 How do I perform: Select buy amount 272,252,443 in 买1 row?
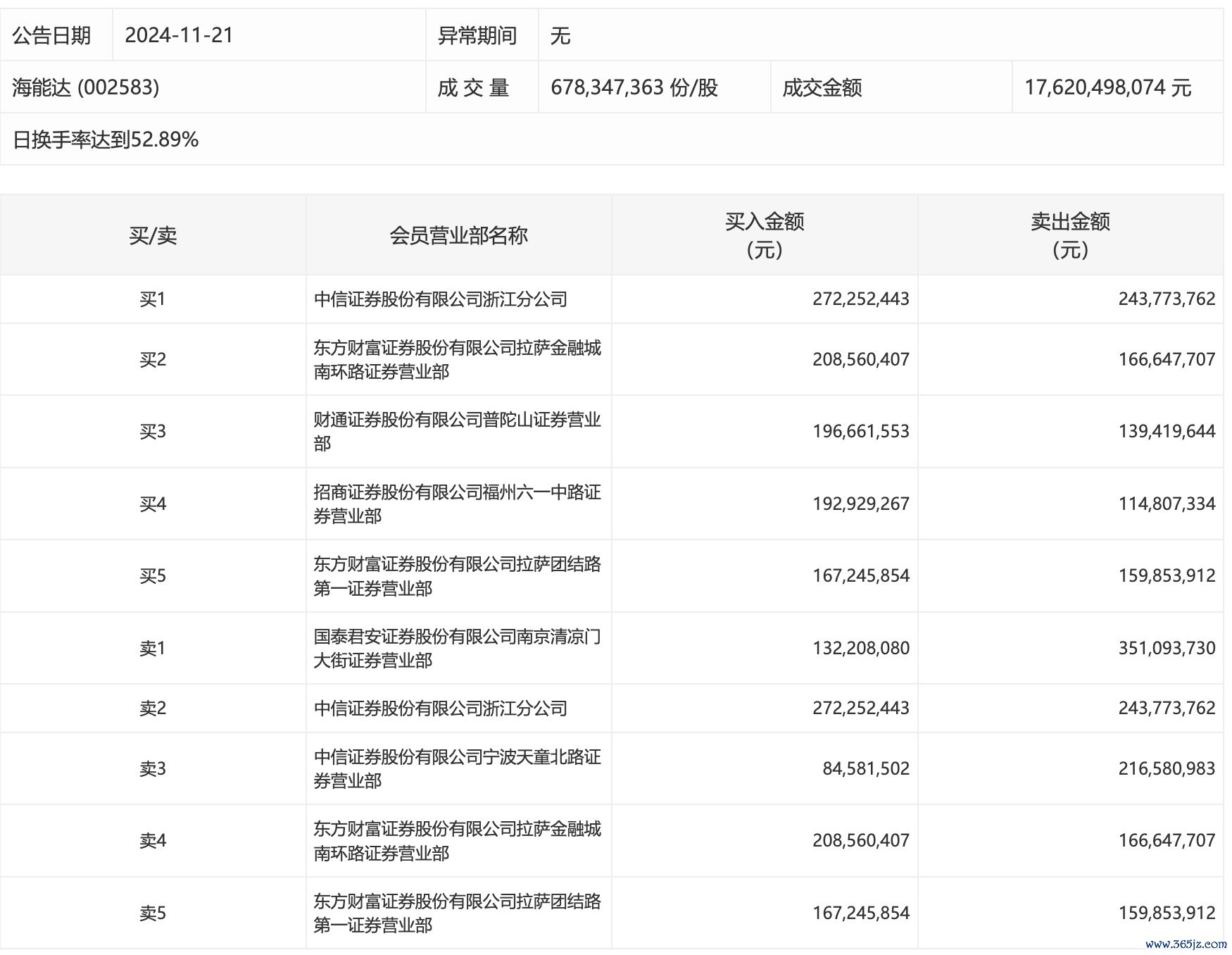tap(861, 299)
